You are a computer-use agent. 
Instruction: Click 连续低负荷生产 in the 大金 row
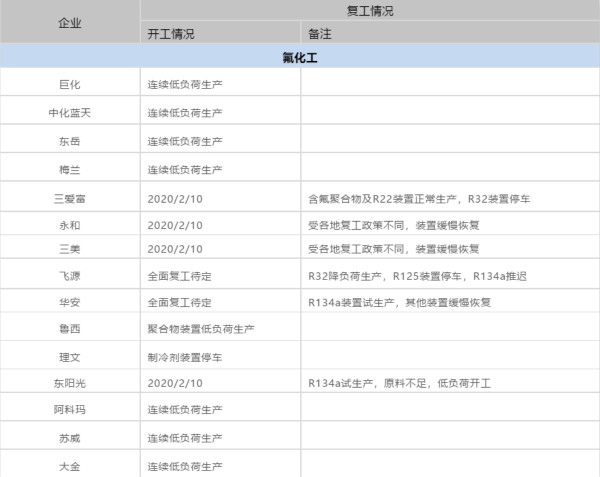(x=185, y=466)
